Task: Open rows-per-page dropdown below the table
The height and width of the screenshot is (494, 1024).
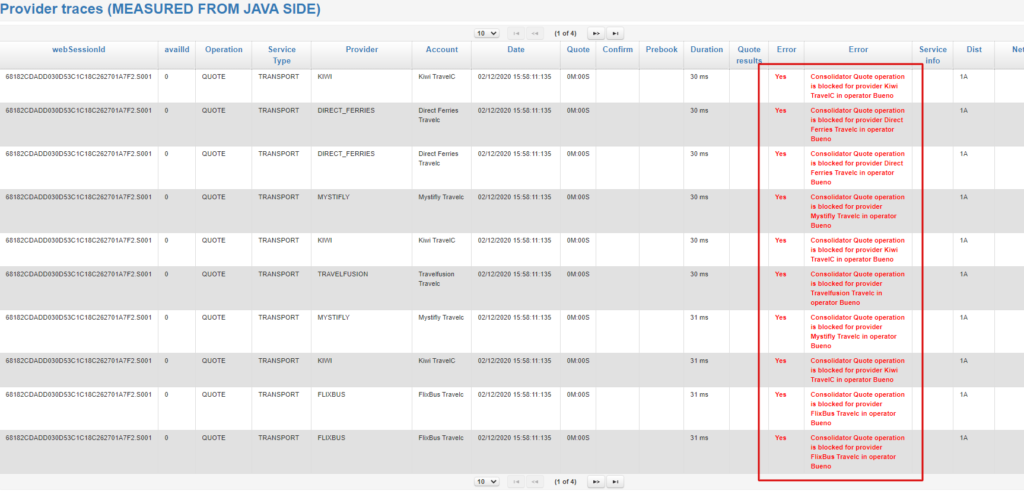Action: pos(486,482)
